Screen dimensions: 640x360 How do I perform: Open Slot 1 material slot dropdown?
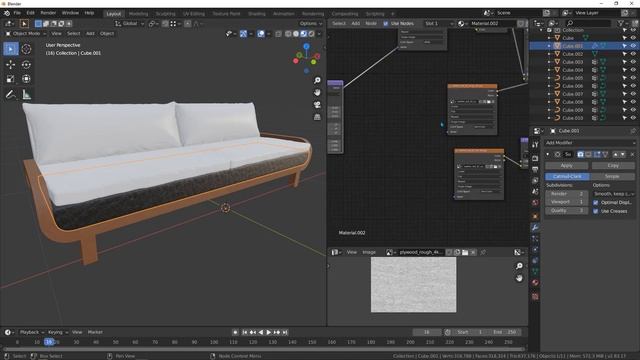438,24
